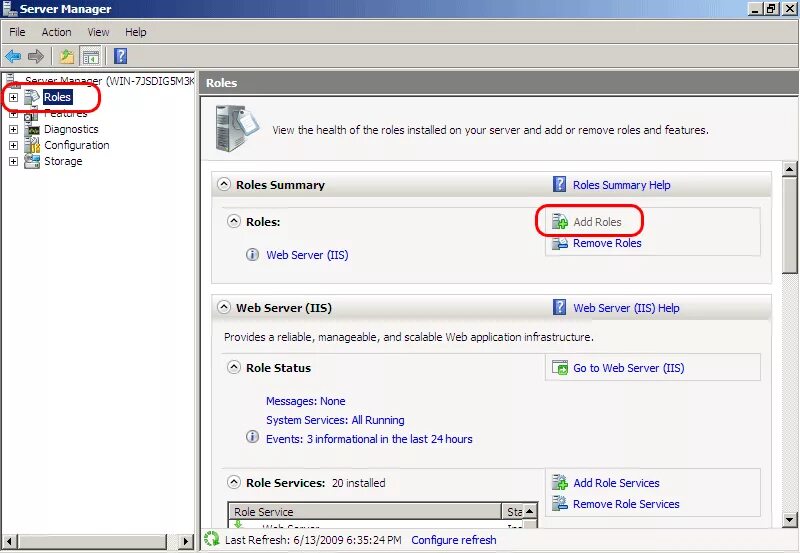Expand the Features tree node
Viewport: 800px width, 553px height.
click(14, 113)
